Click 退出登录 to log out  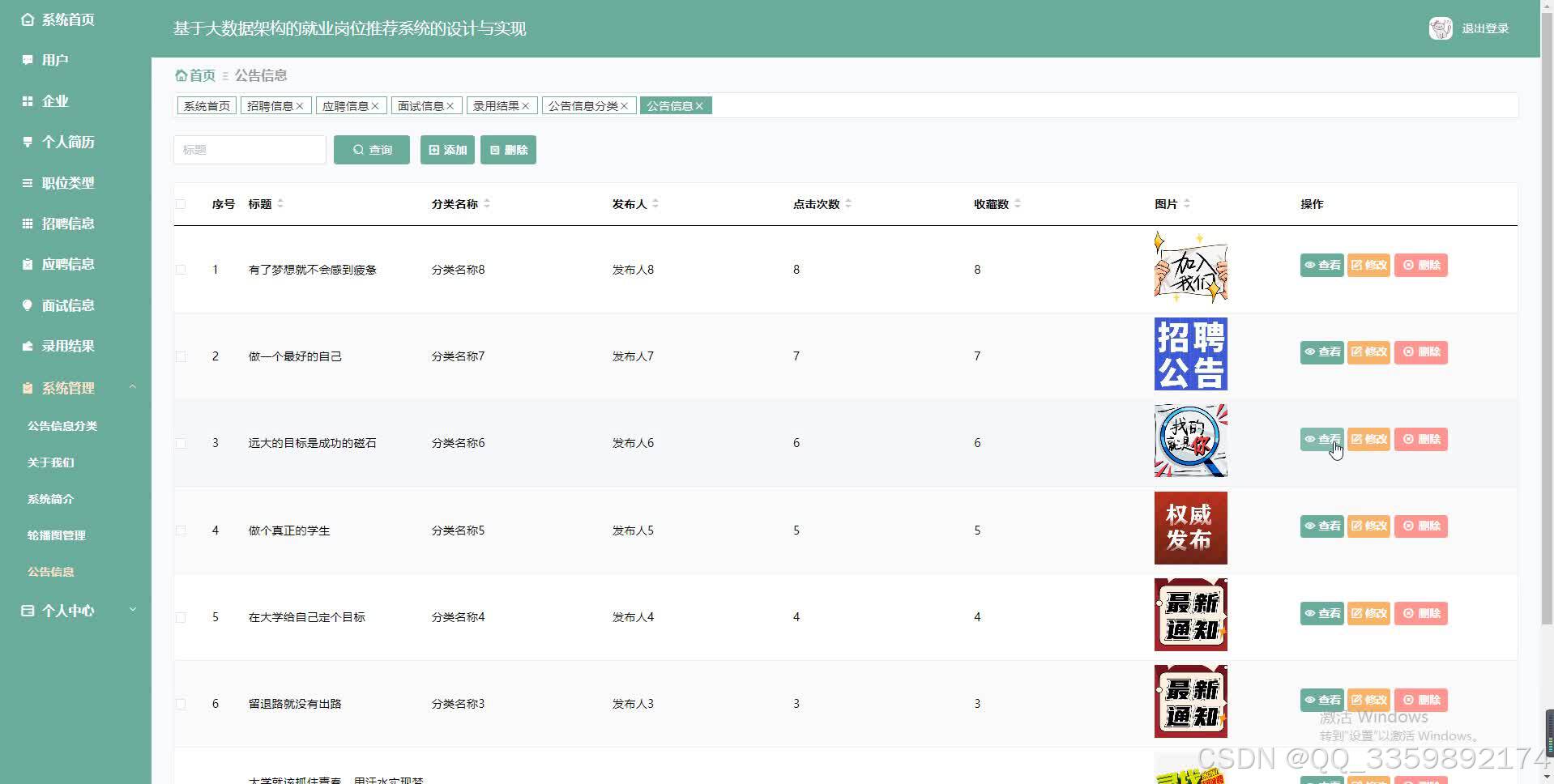pyautogui.click(x=1485, y=28)
